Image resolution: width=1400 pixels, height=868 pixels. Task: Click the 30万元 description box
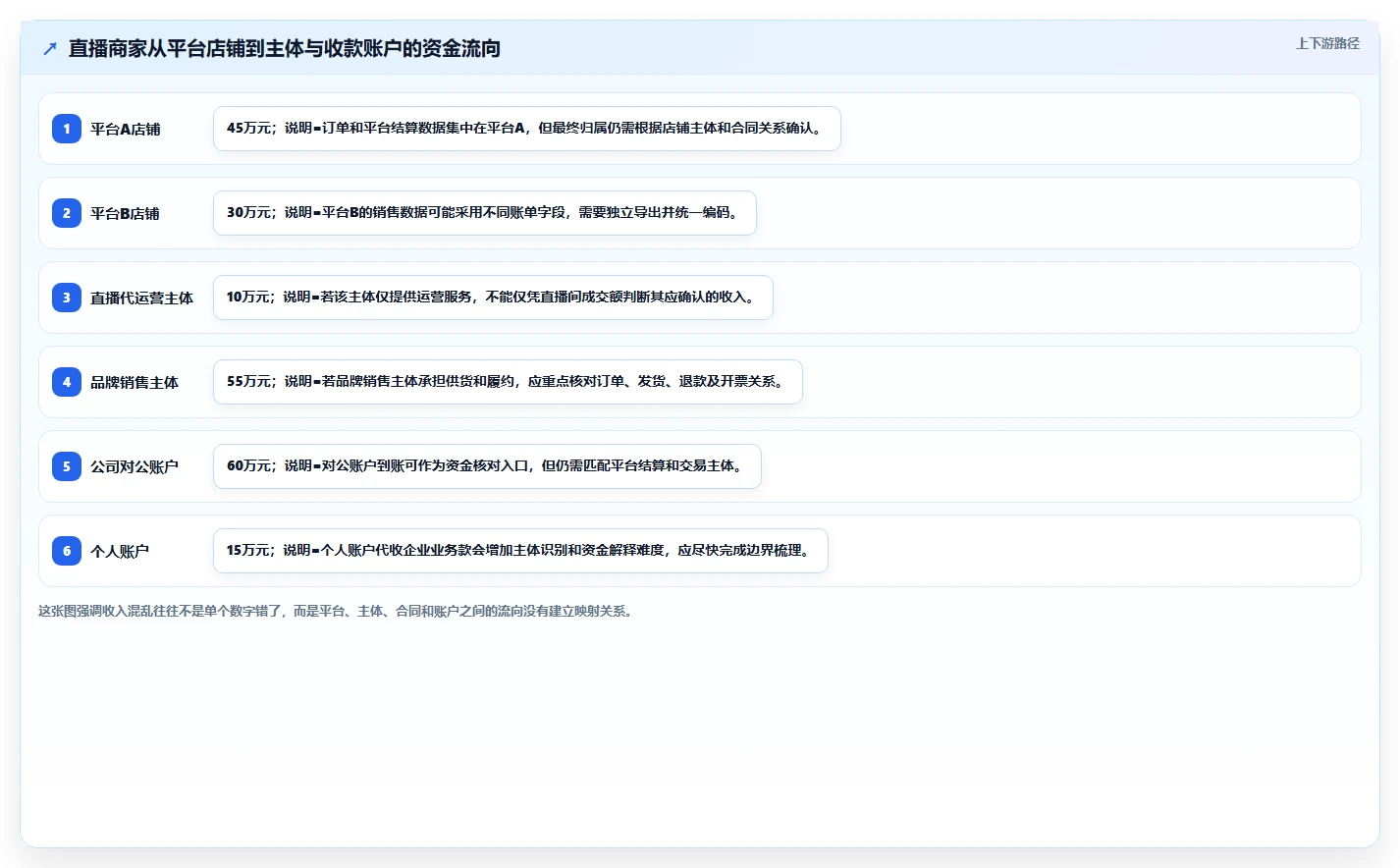tap(485, 213)
